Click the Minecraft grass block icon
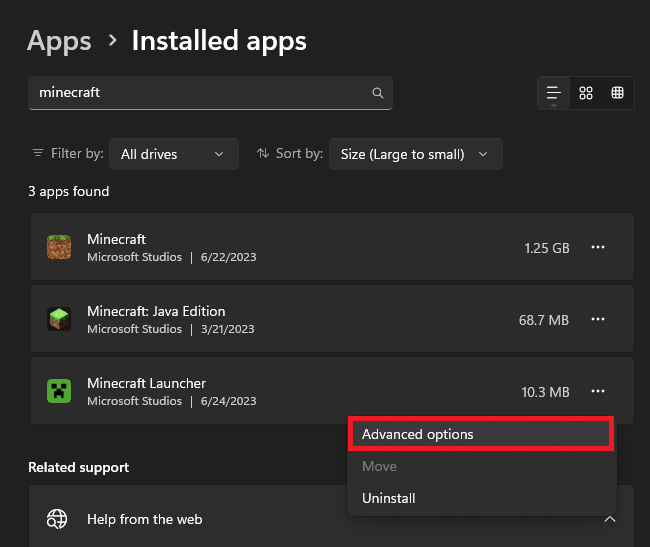This screenshot has height=547, width=650. 59,247
